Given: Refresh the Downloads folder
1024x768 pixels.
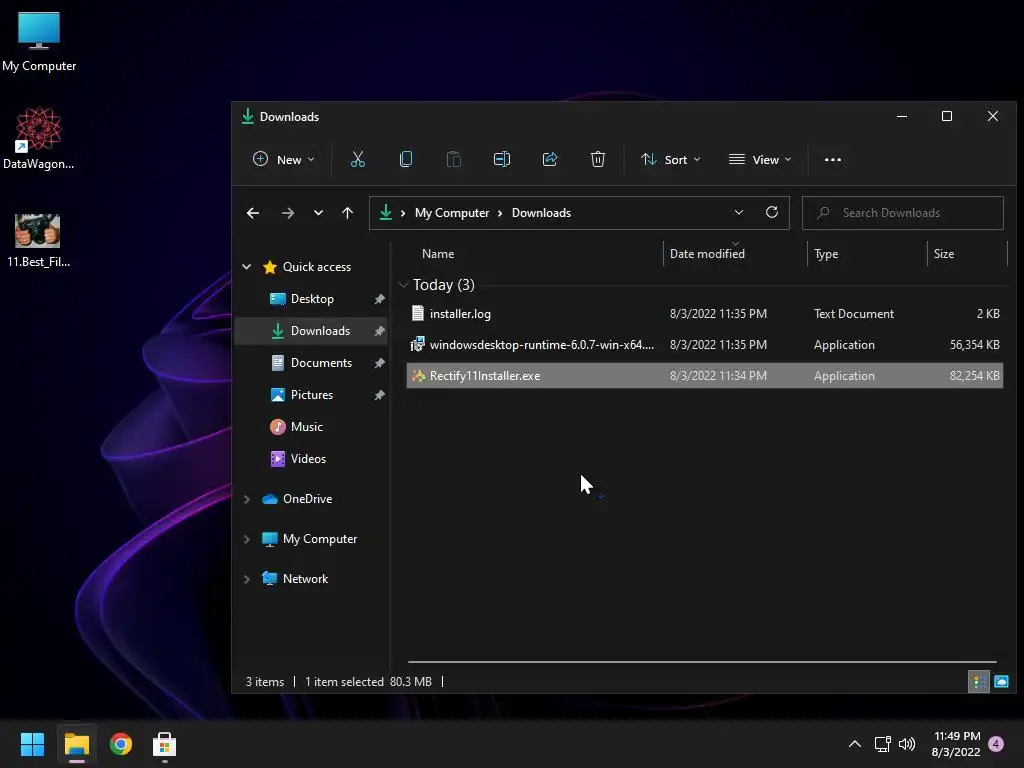Looking at the screenshot, I should click(771, 212).
